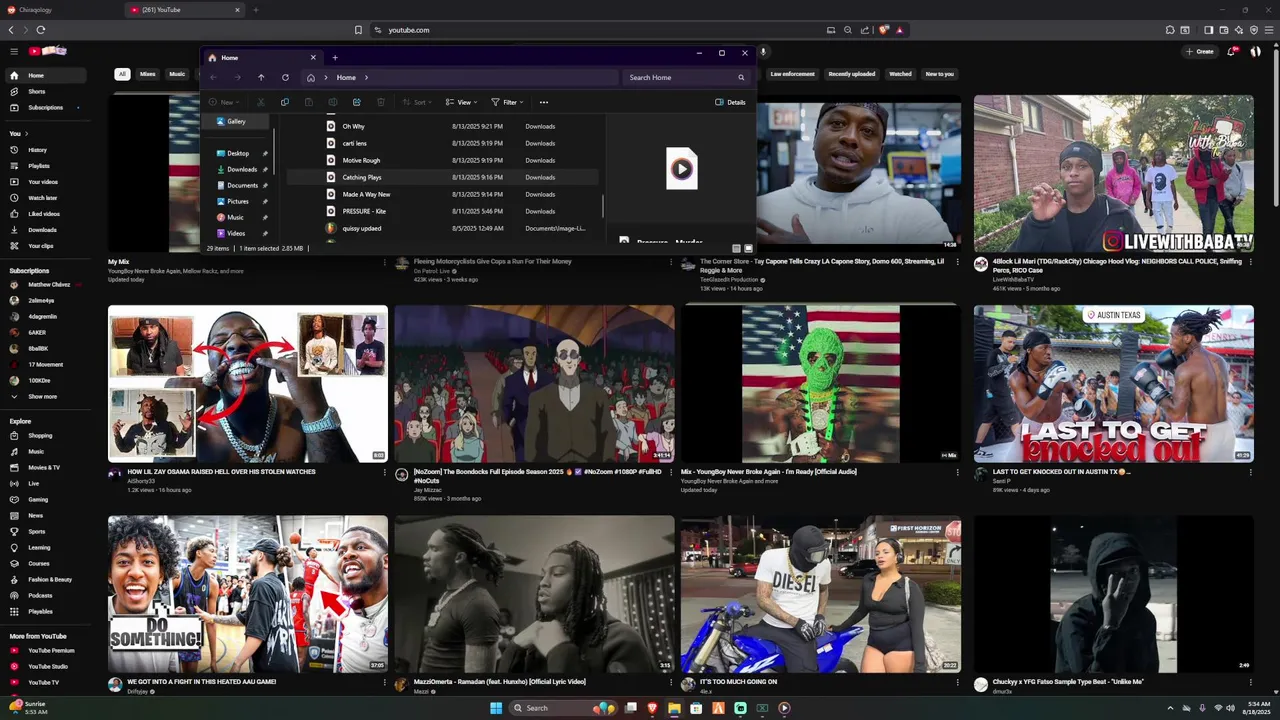
Task: Switch to details list view in File Explorer status bar
Action: click(736, 248)
